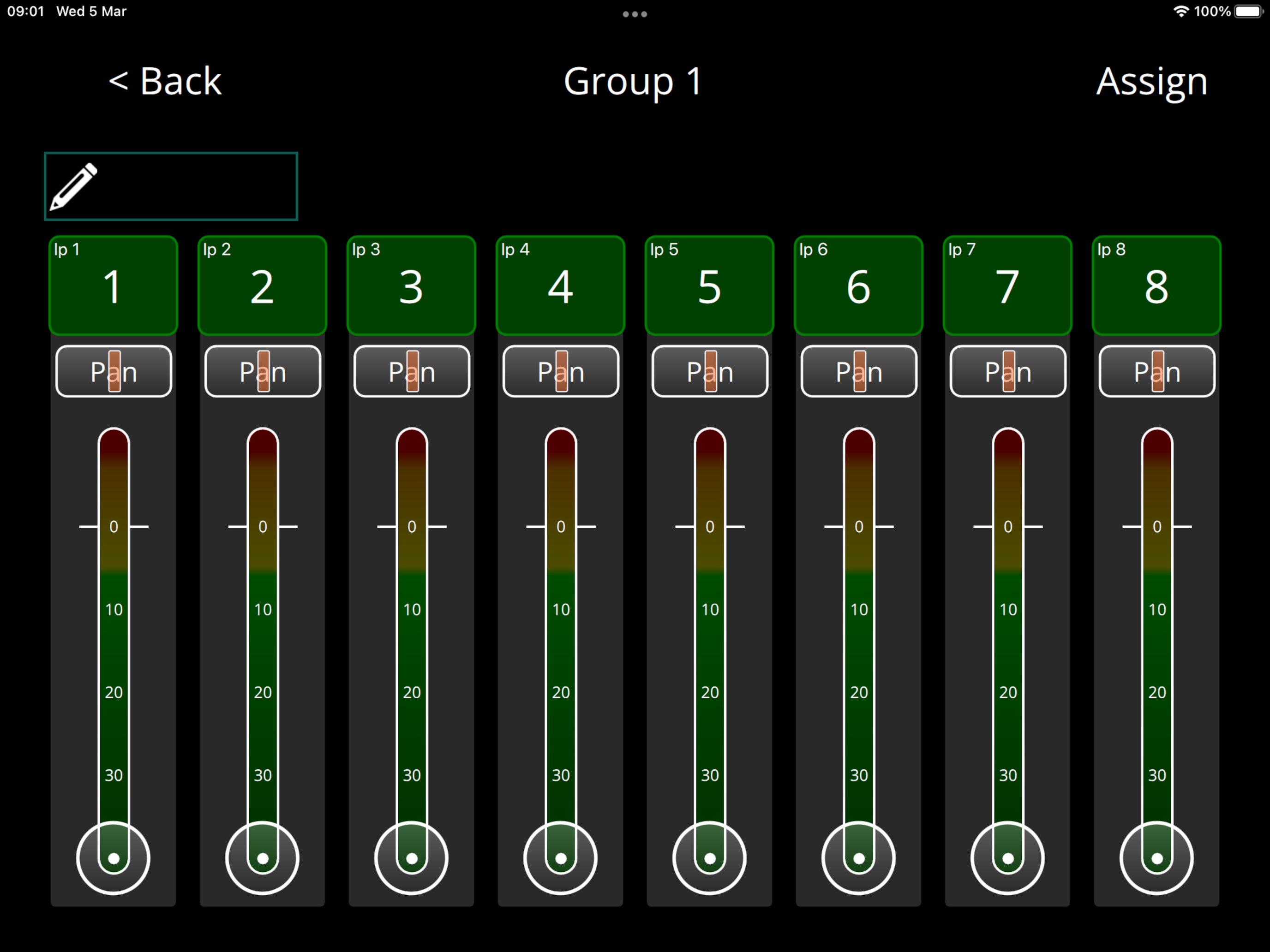The height and width of the screenshot is (952, 1270).
Task: Tap the three-dot multitasking indicator
Action: 635,14
